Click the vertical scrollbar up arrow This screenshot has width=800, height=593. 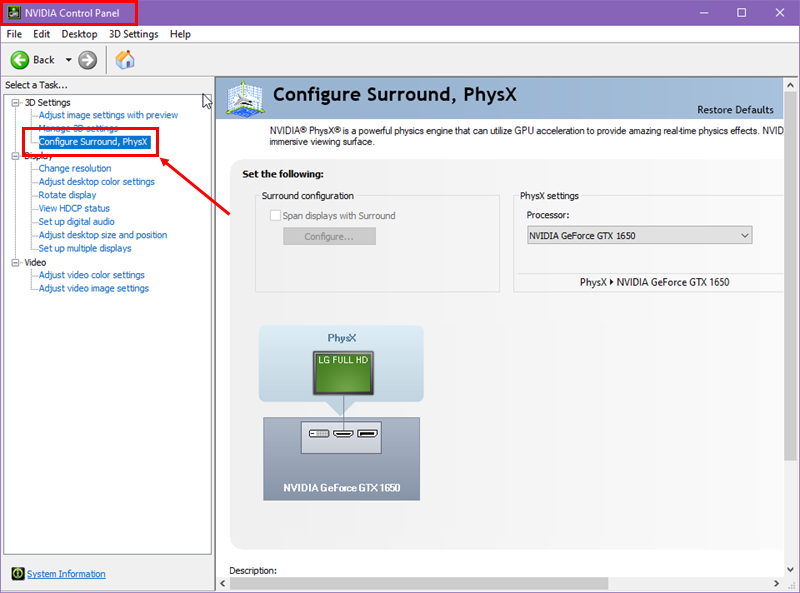pos(790,85)
